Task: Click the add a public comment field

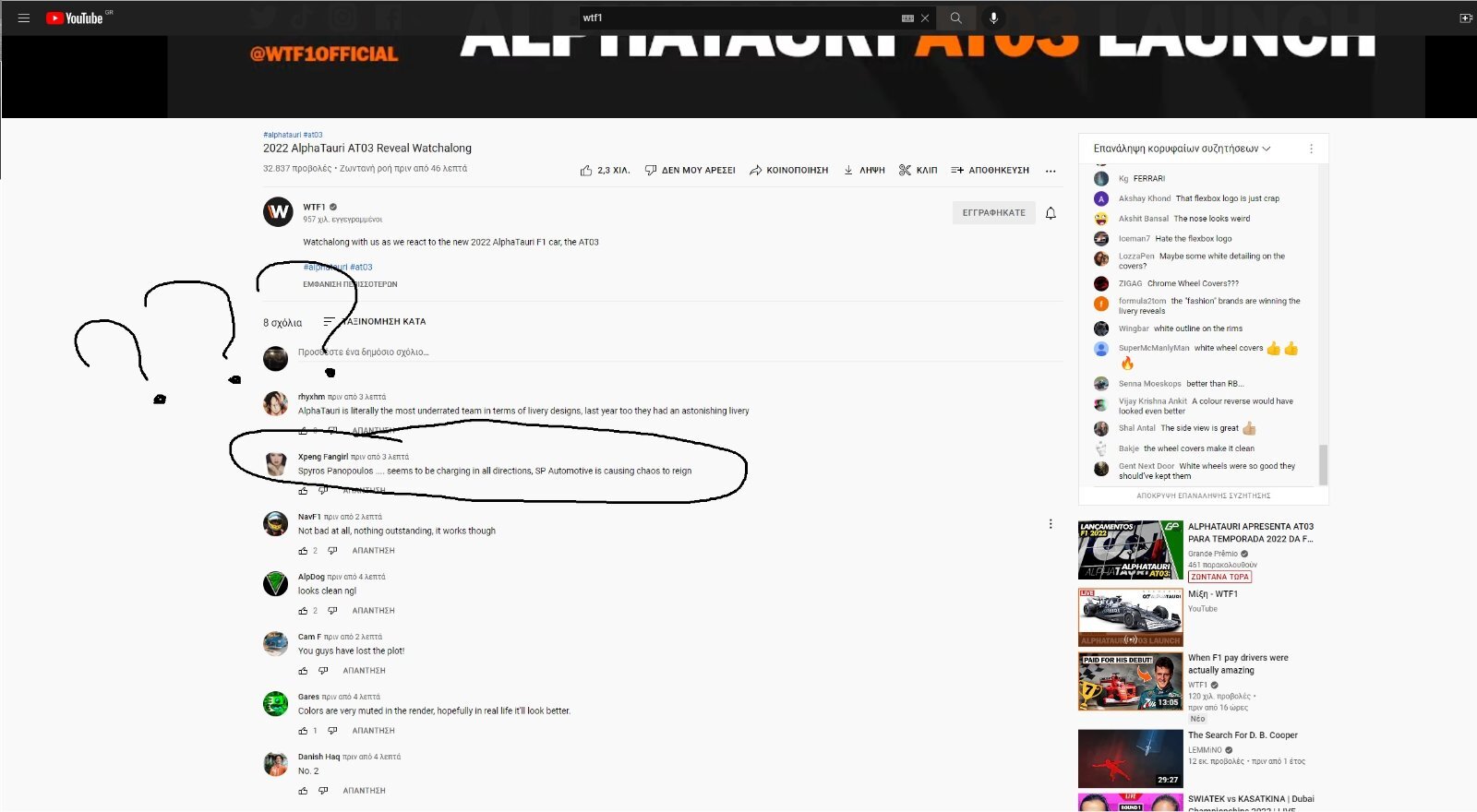Action: pos(679,352)
